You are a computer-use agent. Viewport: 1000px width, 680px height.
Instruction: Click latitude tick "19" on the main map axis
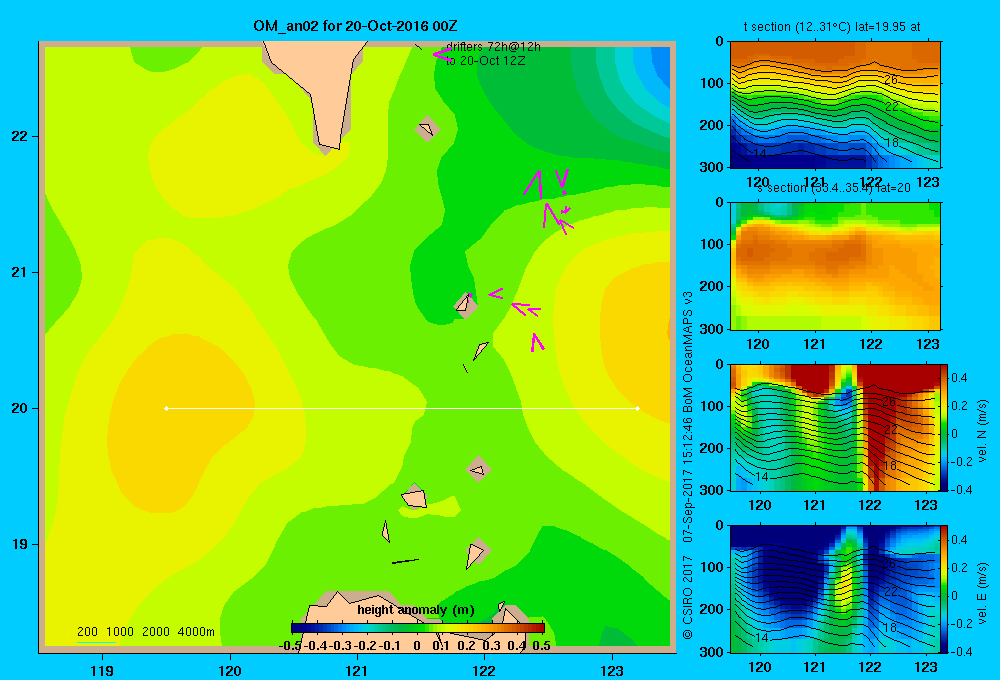pyautogui.click(x=19, y=544)
